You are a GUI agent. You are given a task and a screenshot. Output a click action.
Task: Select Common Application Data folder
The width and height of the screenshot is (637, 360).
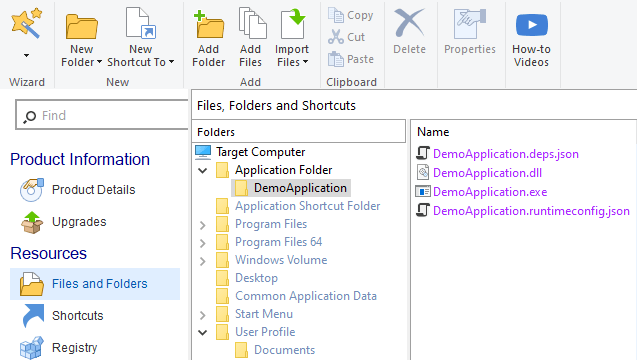pos(306,296)
